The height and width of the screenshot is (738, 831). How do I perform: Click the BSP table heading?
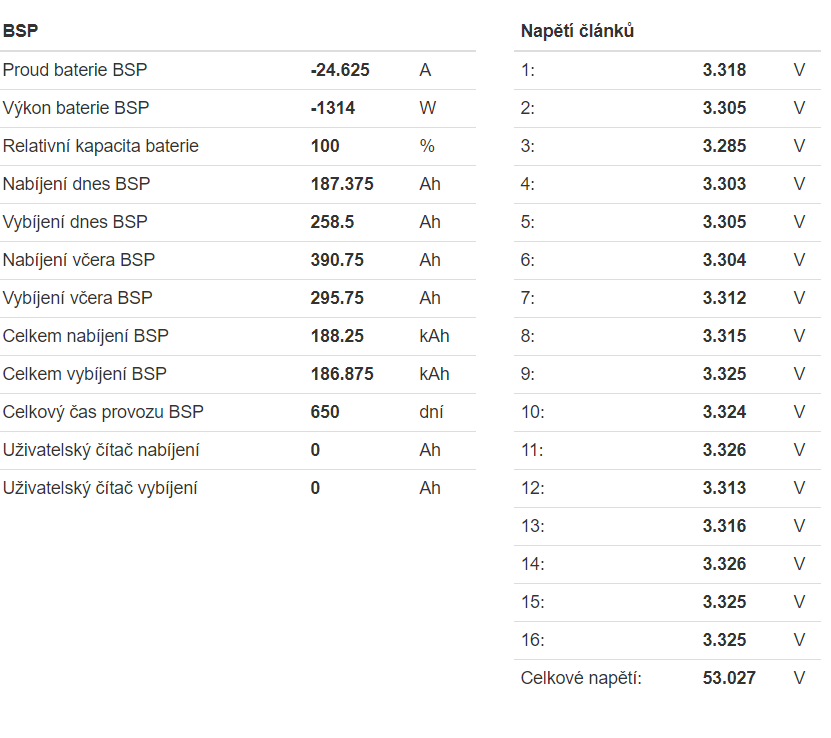[21, 31]
